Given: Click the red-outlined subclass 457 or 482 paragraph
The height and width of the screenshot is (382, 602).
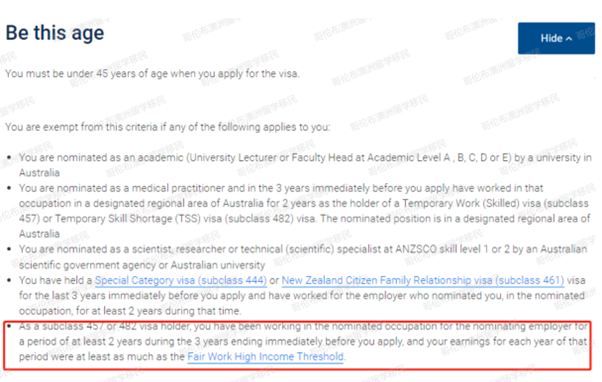Looking at the screenshot, I should [x=303, y=341].
